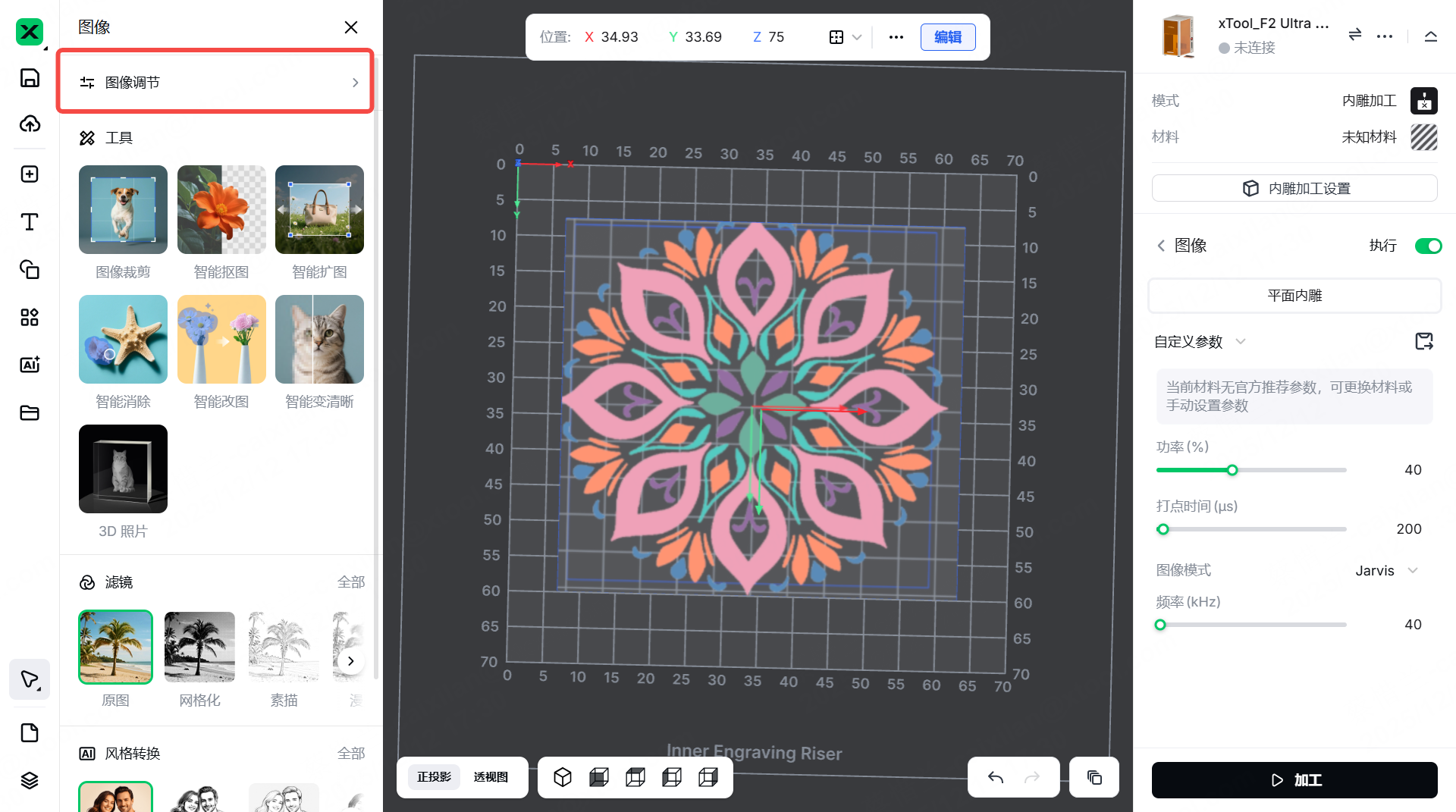Click the save parameters icon
Image resolution: width=1456 pixels, height=812 pixels.
coord(1424,342)
